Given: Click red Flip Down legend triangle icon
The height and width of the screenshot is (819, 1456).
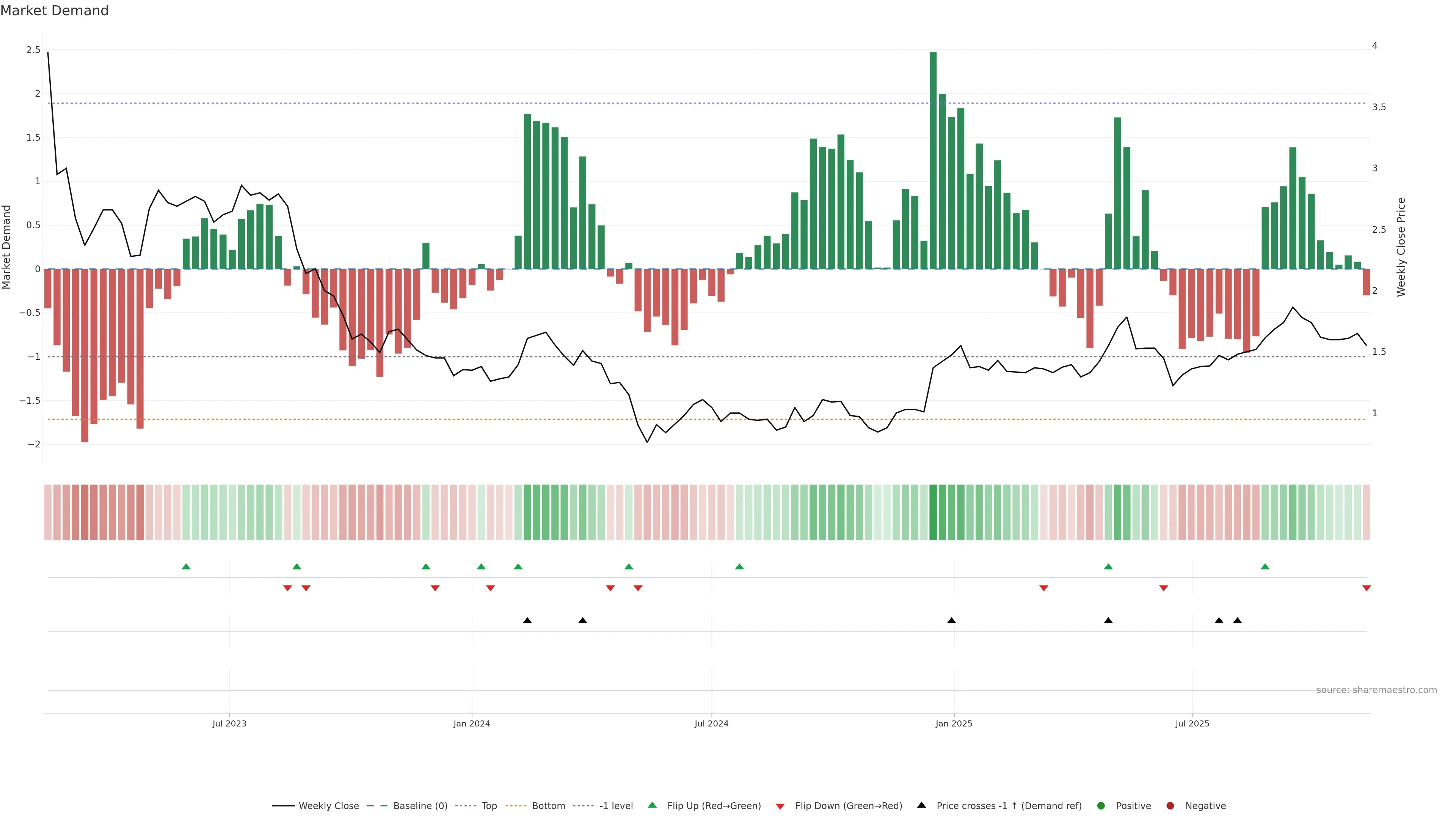Looking at the screenshot, I should tap(780, 806).
